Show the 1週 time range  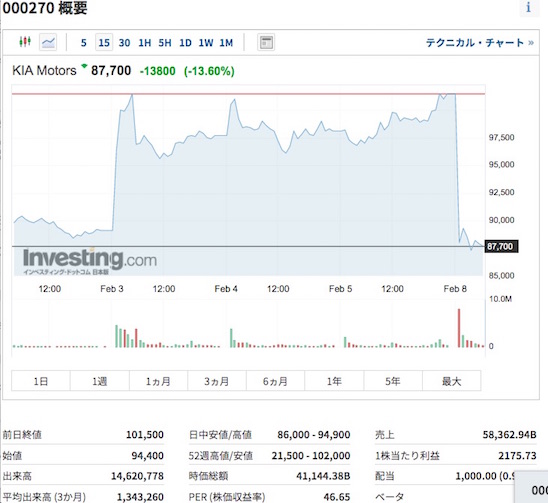tap(100, 381)
